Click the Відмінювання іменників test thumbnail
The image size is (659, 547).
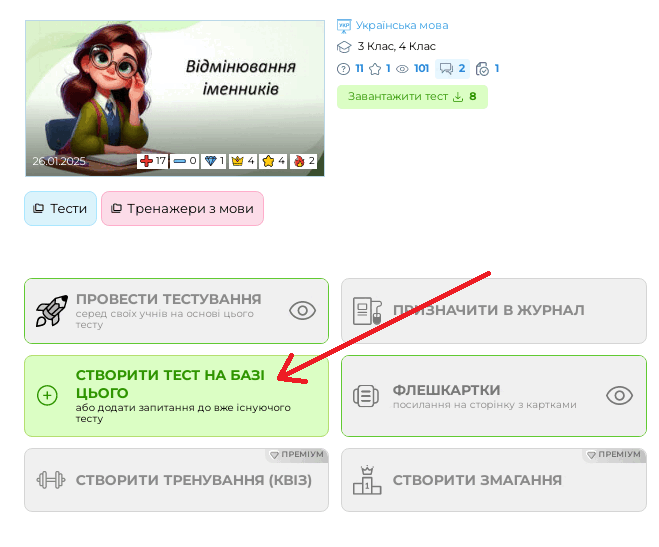175,98
